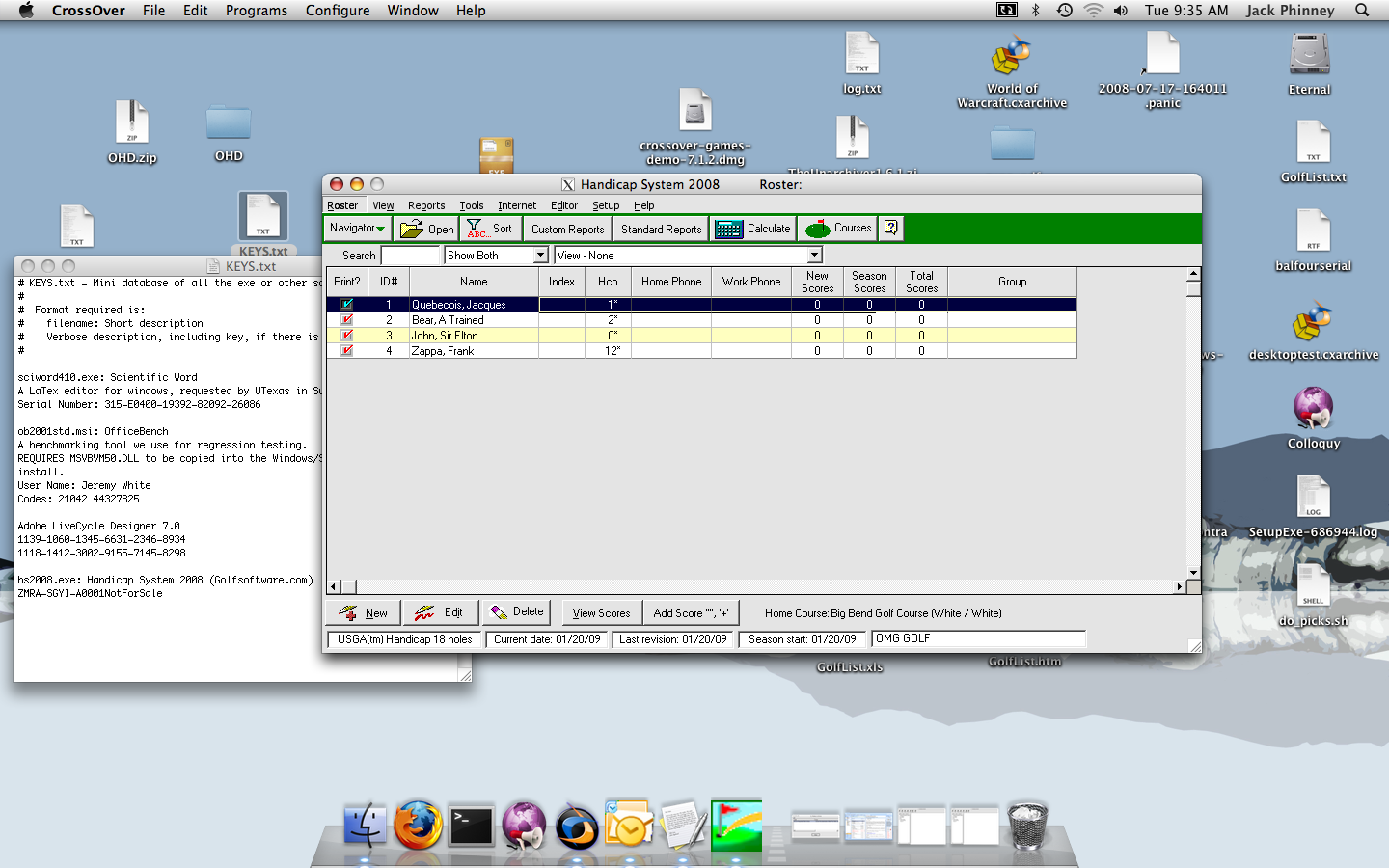The image size is (1389, 868).
Task: Open Terminal from the dock
Action: tap(471, 826)
